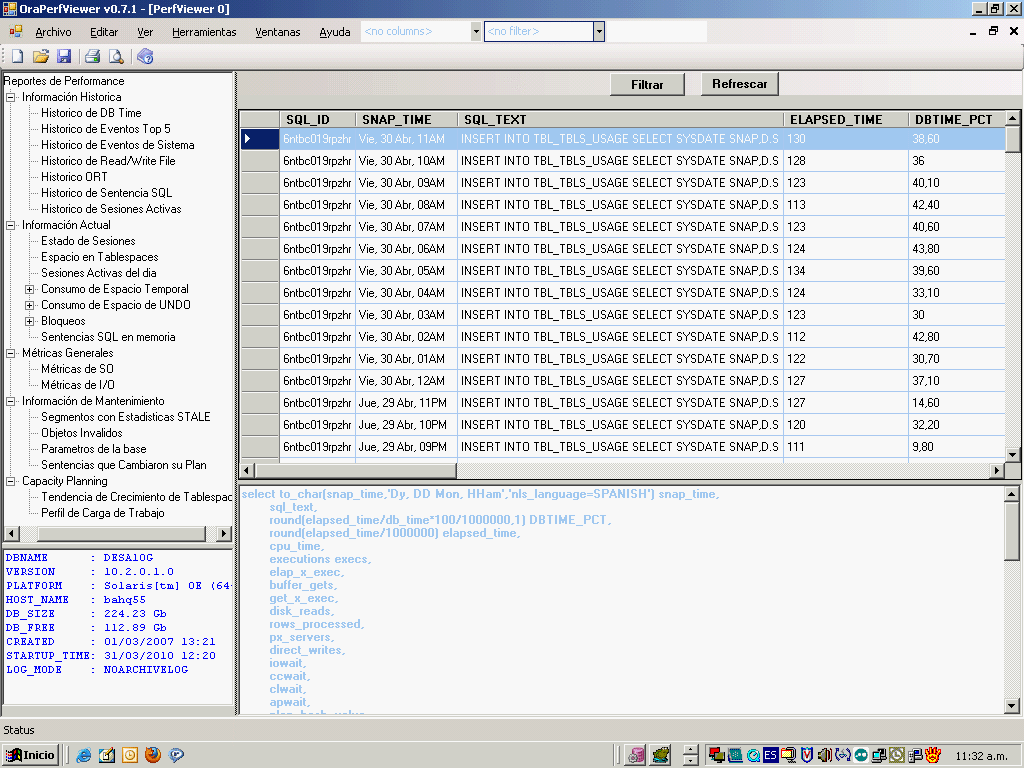Open the Ventanas menu
The image size is (1024, 768).
click(x=277, y=31)
